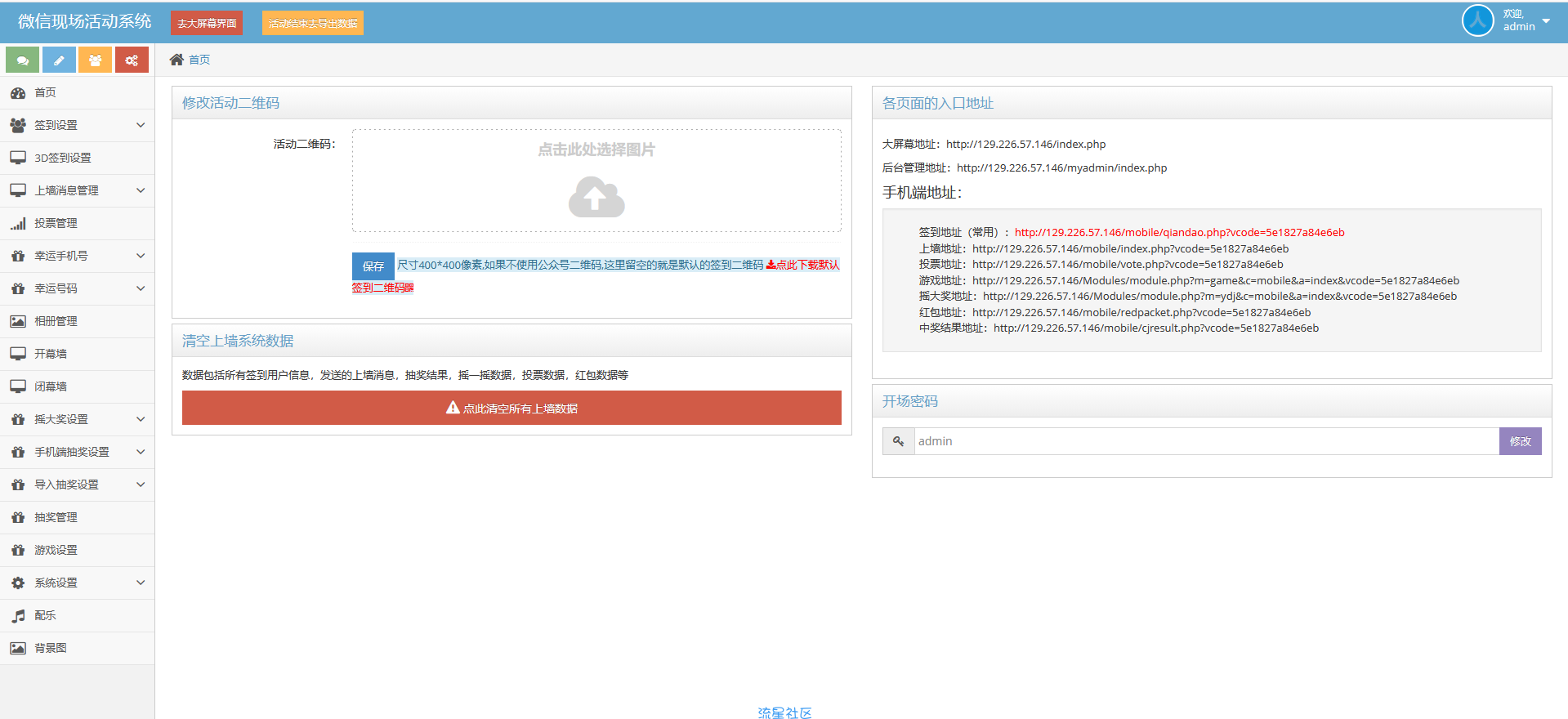
Task: Open the 相册管理 menu item
Action: tap(77, 321)
